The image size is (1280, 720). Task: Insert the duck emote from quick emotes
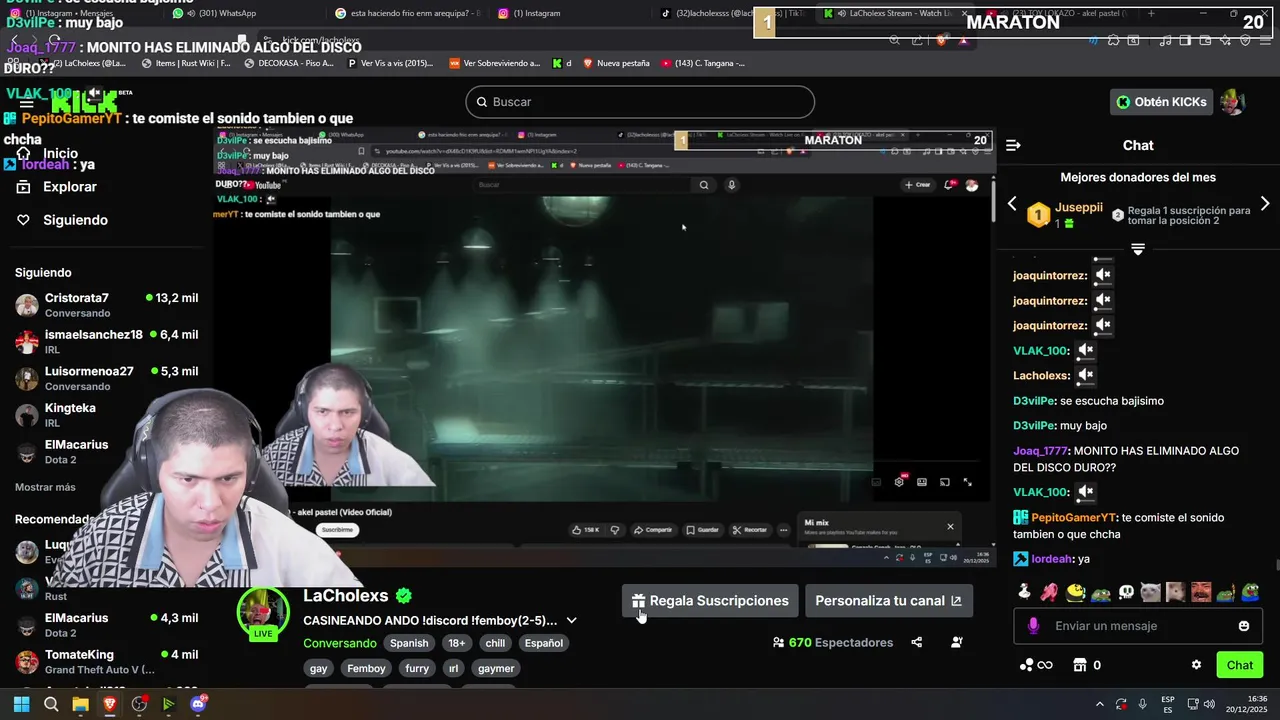[1024, 592]
